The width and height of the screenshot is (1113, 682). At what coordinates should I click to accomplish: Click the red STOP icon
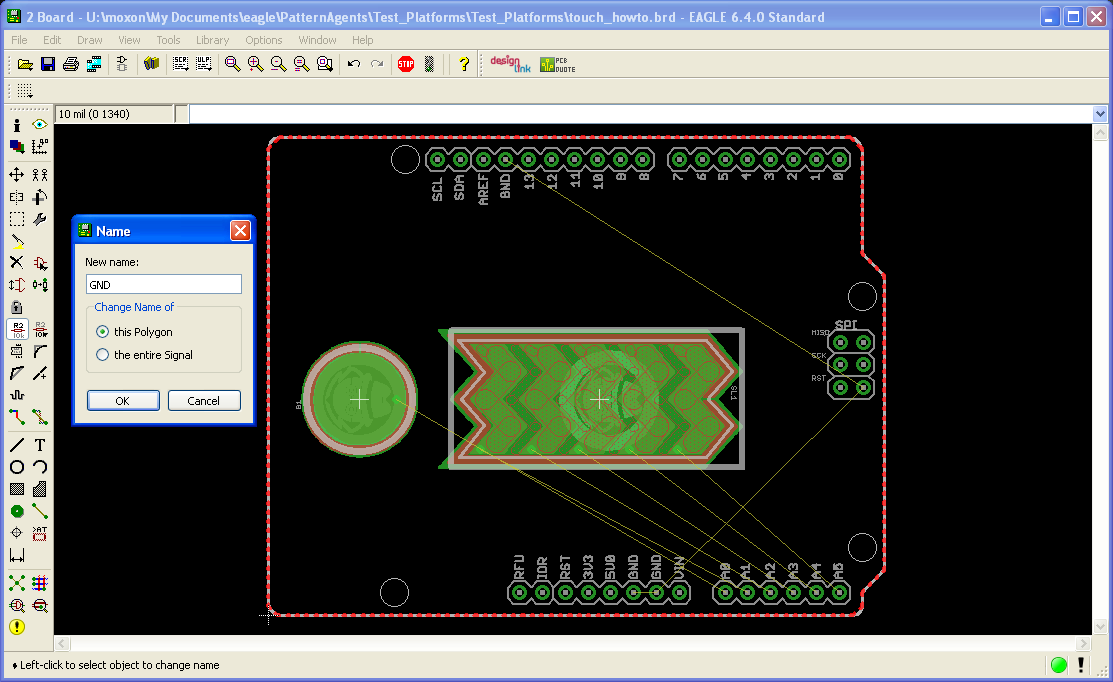click(x=406, y=65)
